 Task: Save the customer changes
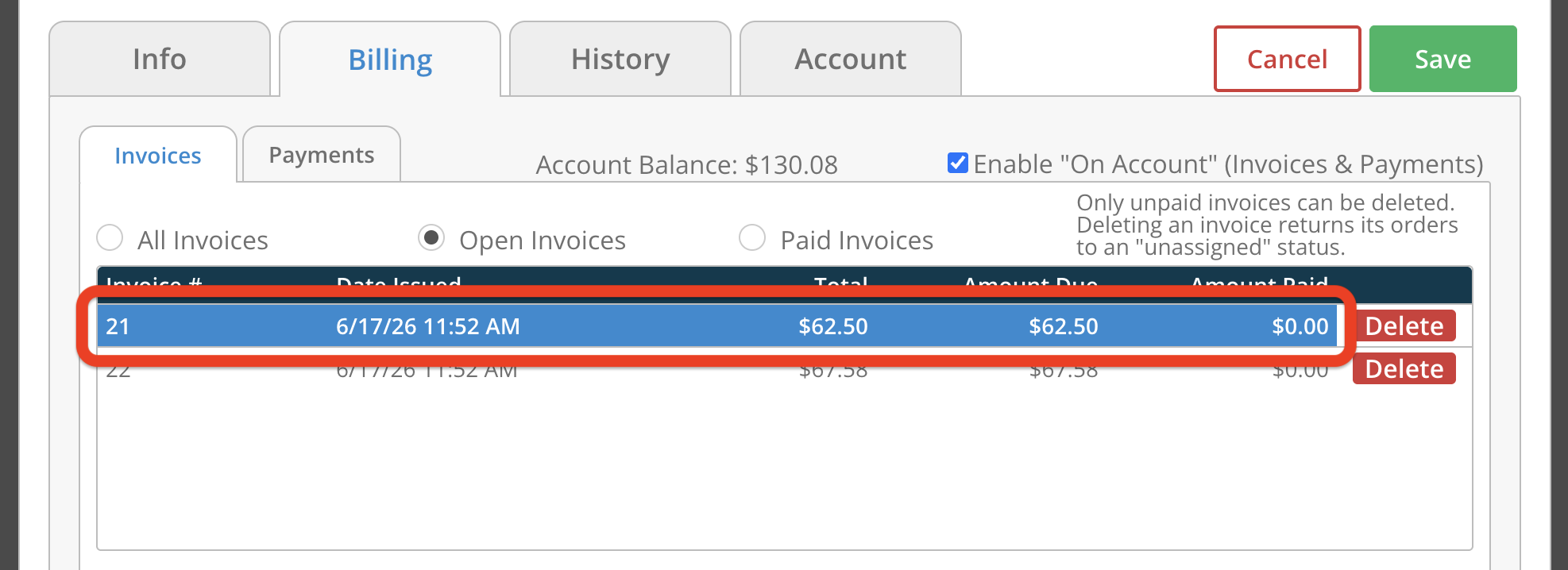tap(1442, 59)
